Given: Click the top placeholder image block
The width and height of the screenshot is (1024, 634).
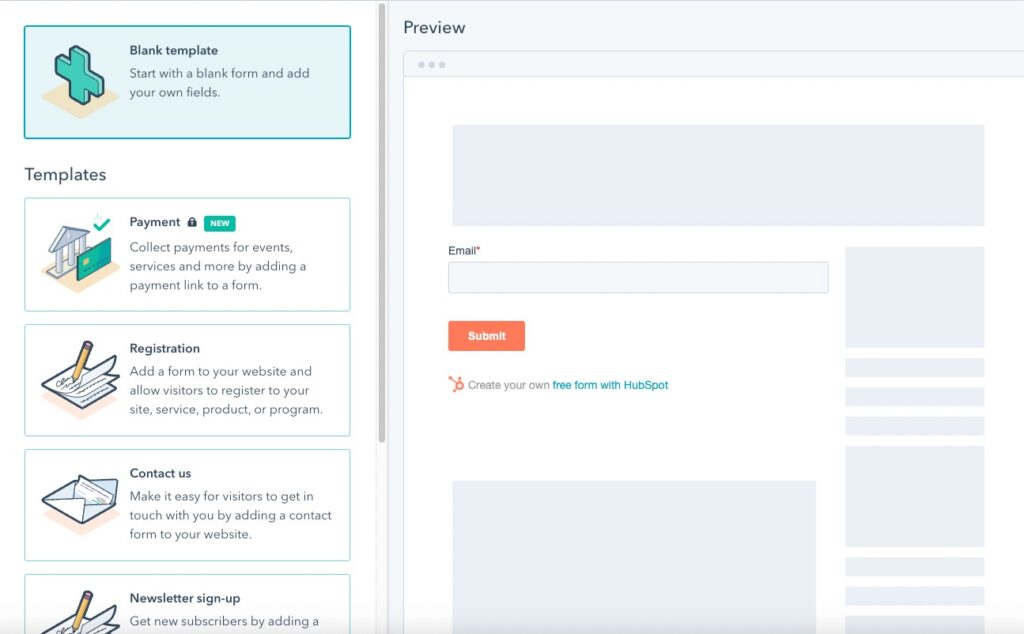Looking at the screenshot, I should tap(718, 175).
